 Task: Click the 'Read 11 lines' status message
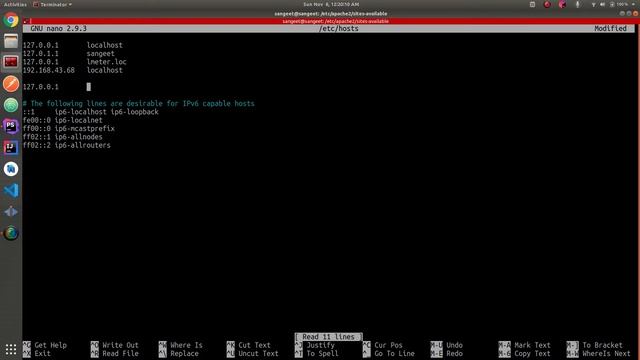[x=329, y=337]
